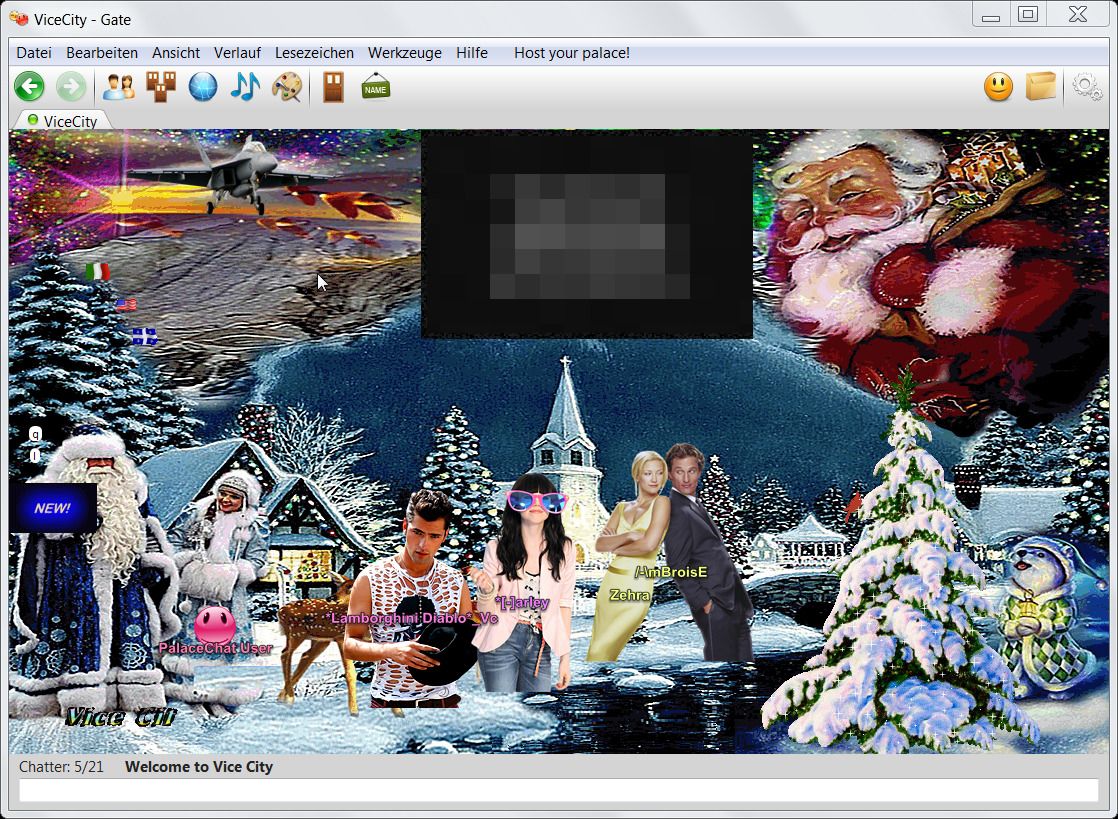Click the chat text input field
The image size is (1118, 819).
coord(558,791)
